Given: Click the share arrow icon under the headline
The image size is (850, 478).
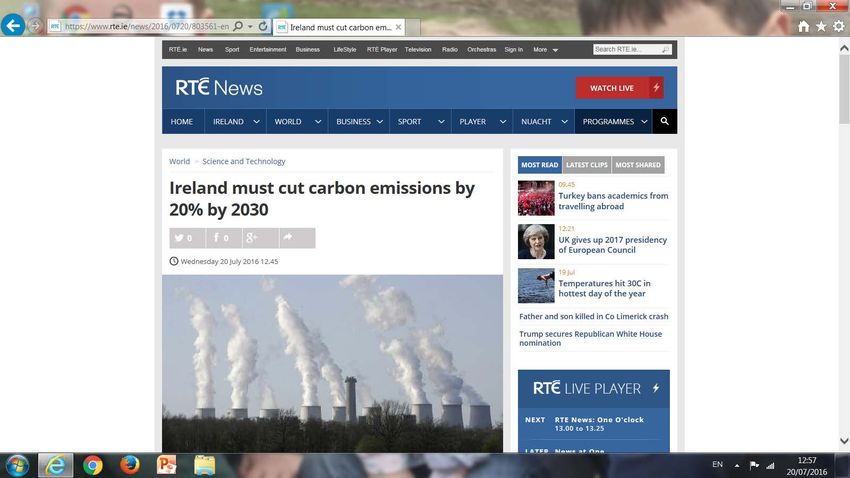Looking at the screenshot, I should coord(297,238).
